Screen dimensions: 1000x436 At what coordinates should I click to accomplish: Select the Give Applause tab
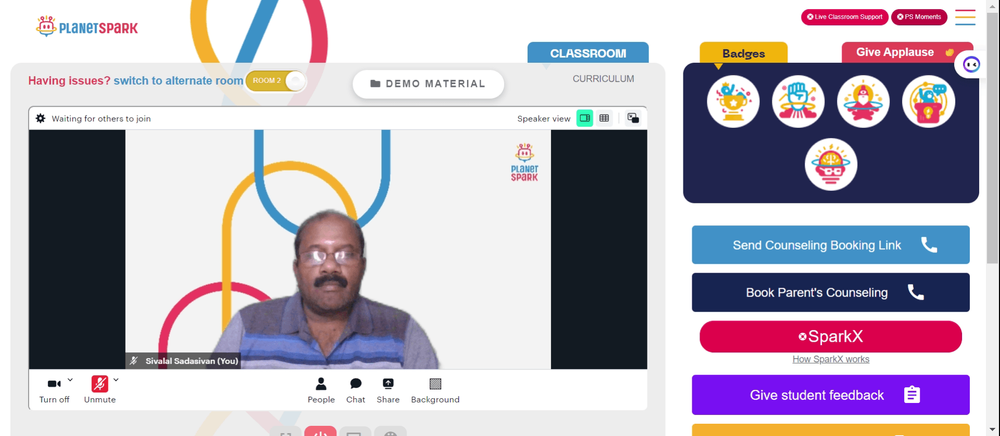pyautogui.click(x=908, y=53)
